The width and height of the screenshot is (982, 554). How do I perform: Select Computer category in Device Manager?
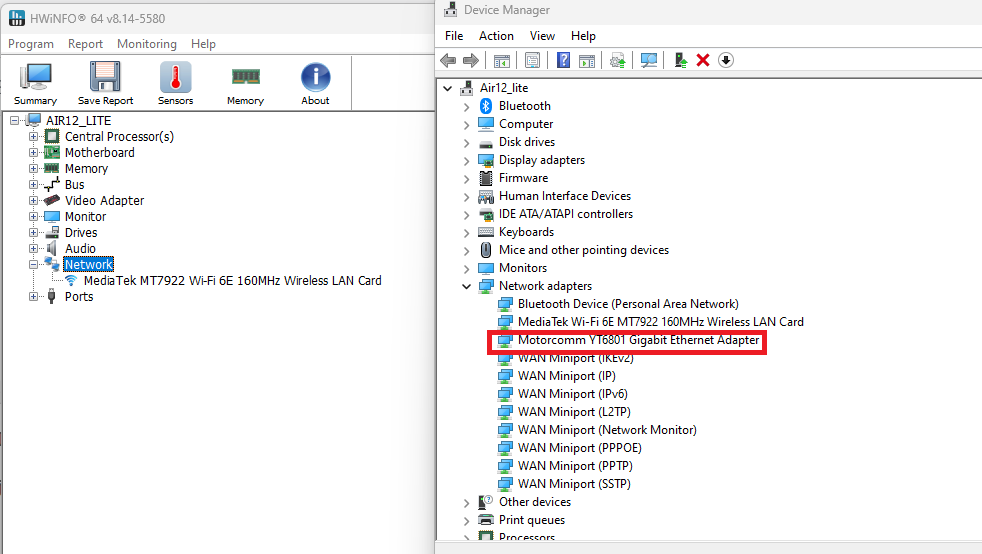(526, 124)
